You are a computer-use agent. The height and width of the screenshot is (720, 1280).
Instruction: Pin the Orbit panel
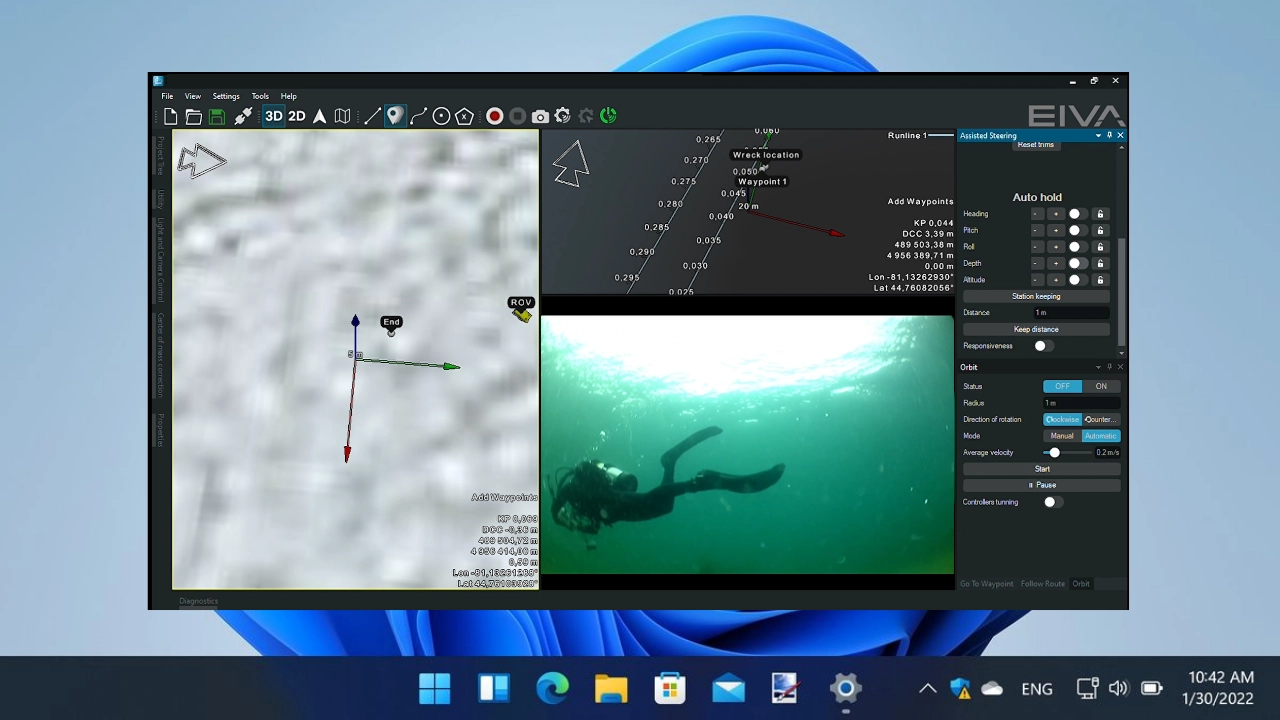[x=1109, y=367]
